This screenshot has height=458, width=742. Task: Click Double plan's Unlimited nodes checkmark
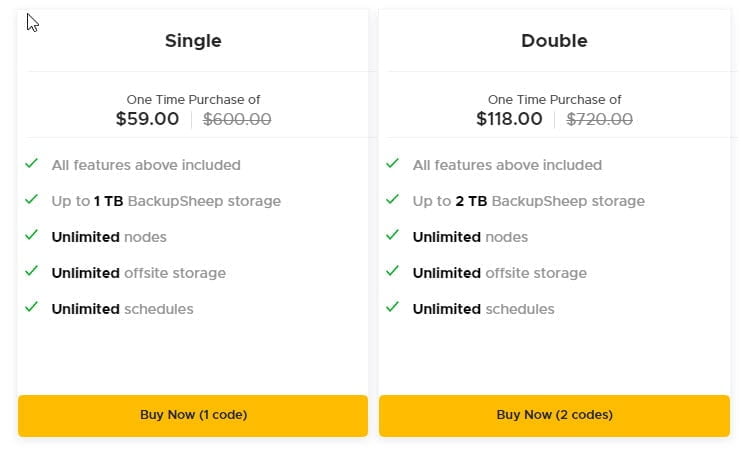[393, 236]
